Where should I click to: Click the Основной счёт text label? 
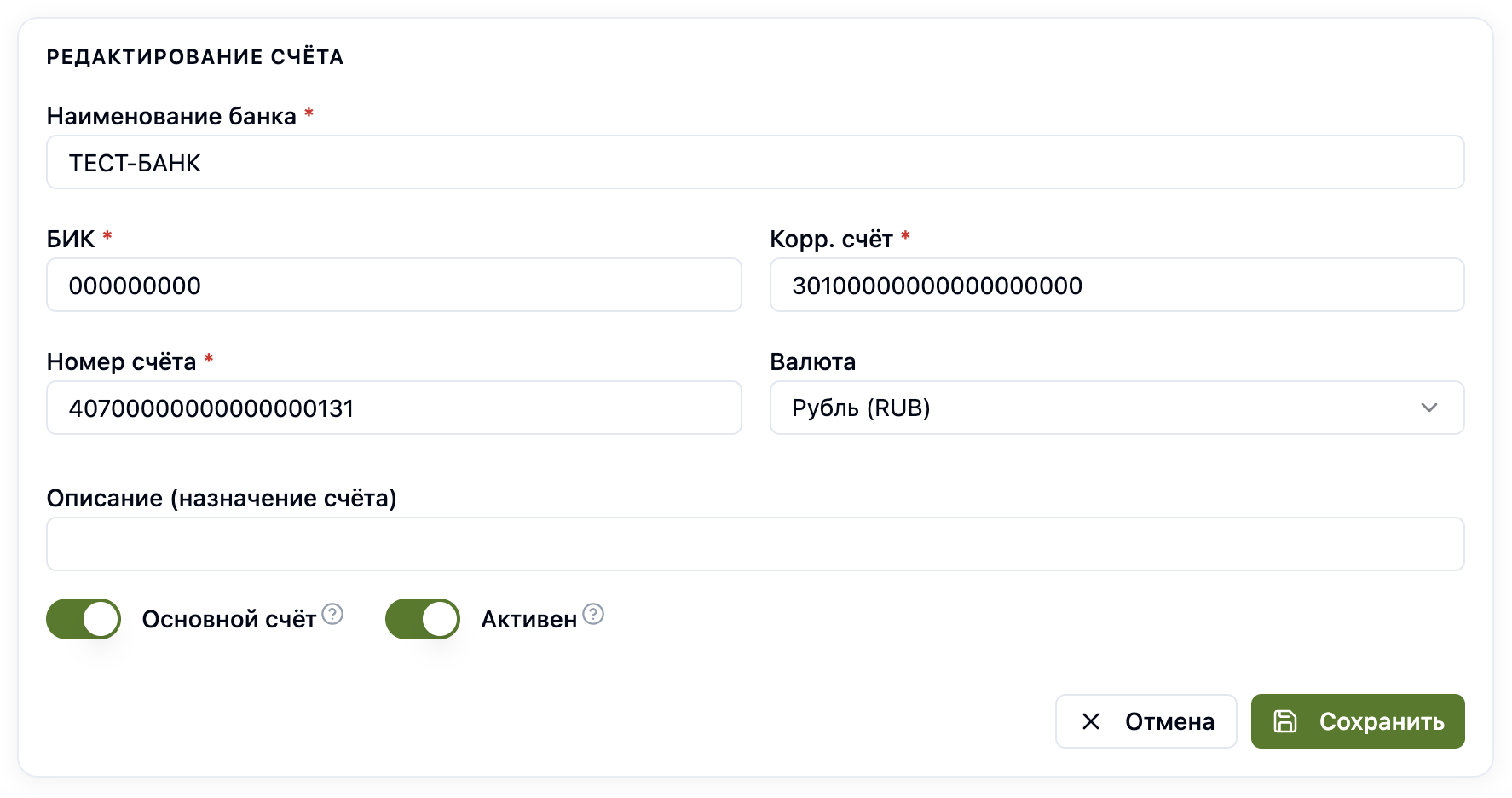click(228, 619)
